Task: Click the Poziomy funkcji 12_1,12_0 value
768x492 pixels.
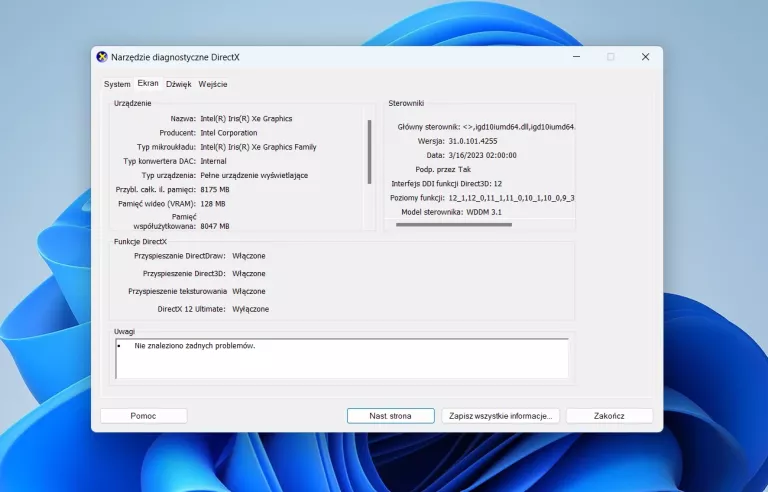Action: [511, 198]
